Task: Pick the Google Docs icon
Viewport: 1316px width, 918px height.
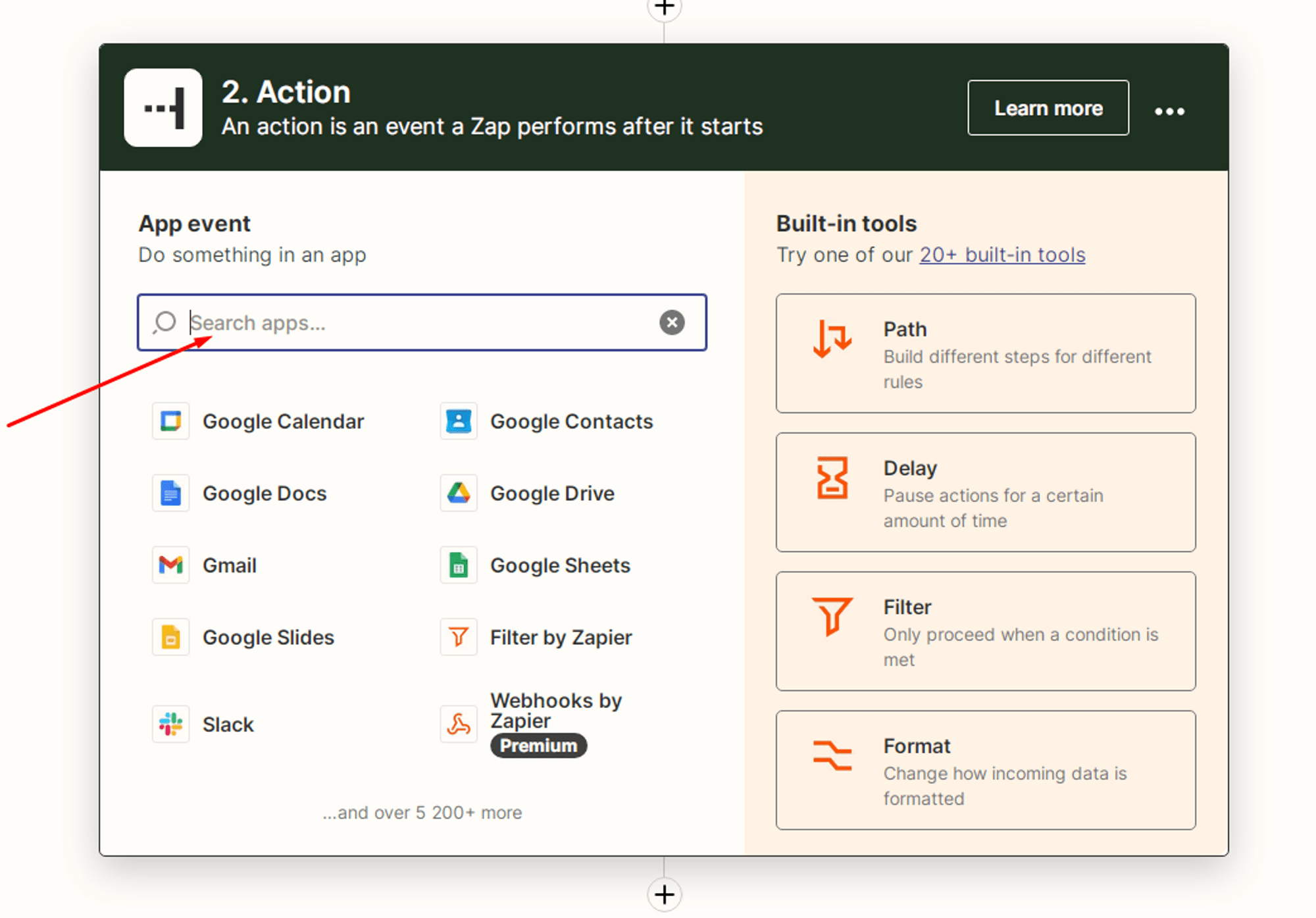Action: [170, 493]
